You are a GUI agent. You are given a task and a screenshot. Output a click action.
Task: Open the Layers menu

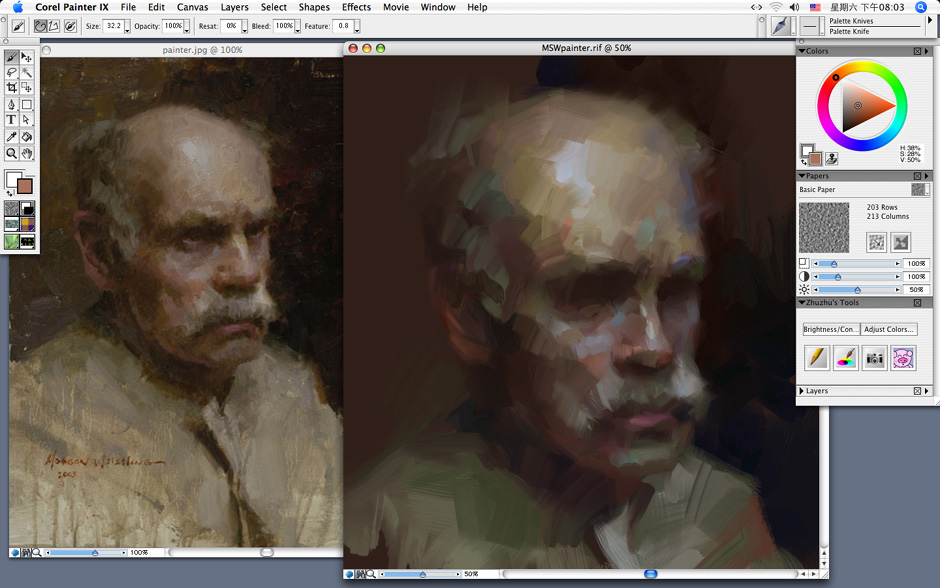[x=234, y=7]
